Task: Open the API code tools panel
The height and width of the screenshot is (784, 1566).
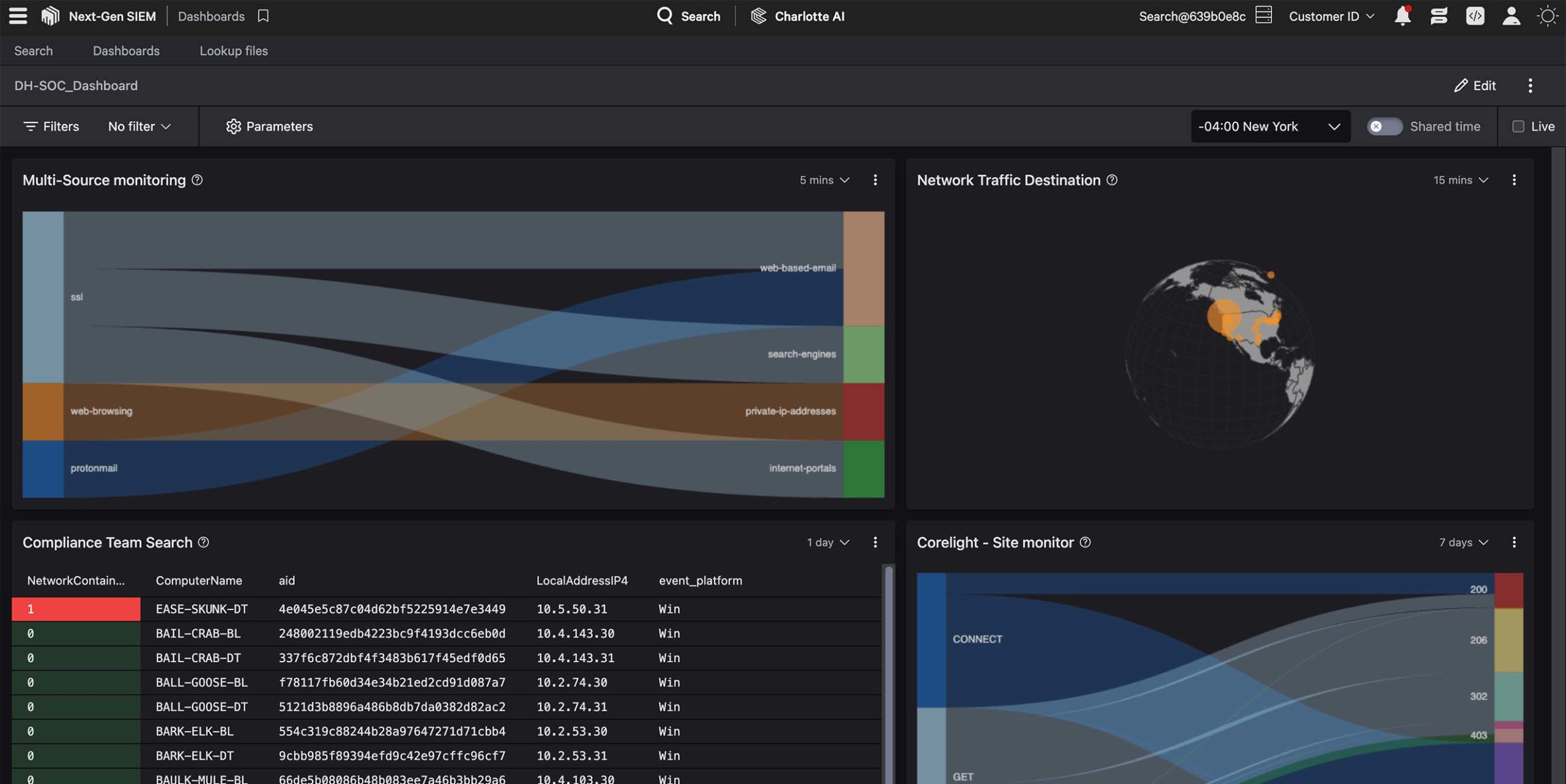Action: click(x=1475, y=16)
